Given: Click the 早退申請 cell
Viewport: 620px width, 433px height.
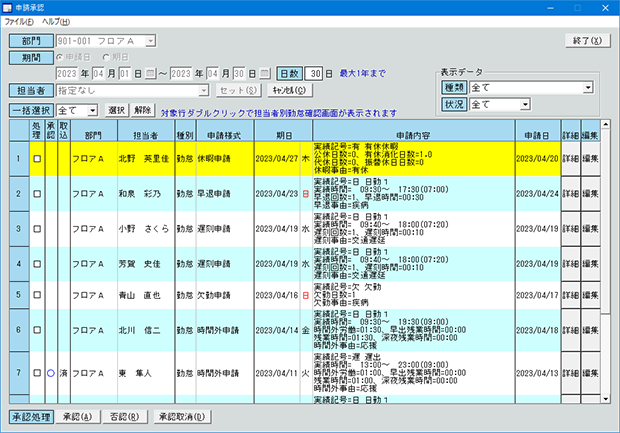Looking at the screenshot, I should tap(225, 194).
